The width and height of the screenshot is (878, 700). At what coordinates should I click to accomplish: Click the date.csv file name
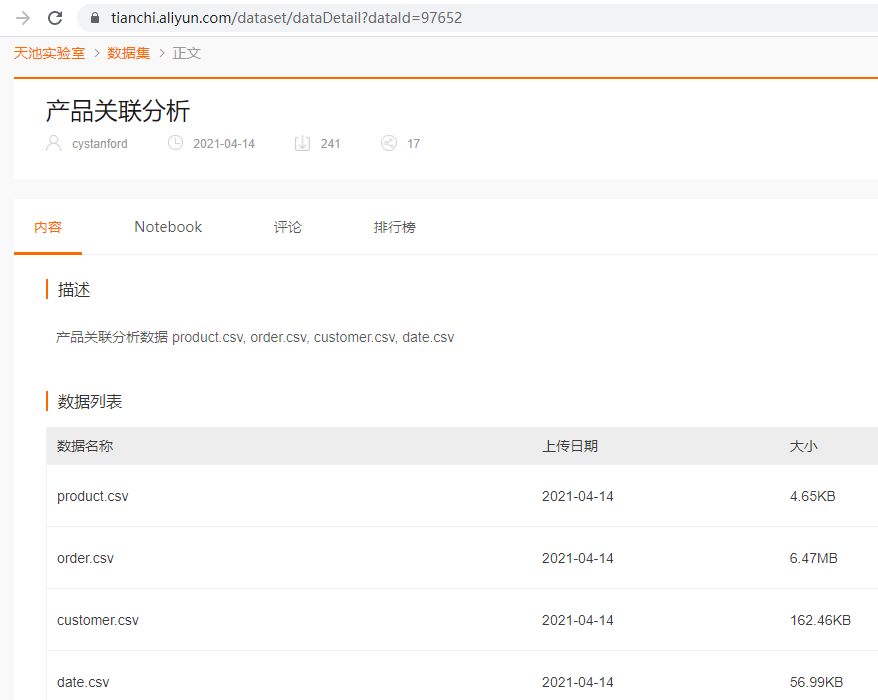83,682
